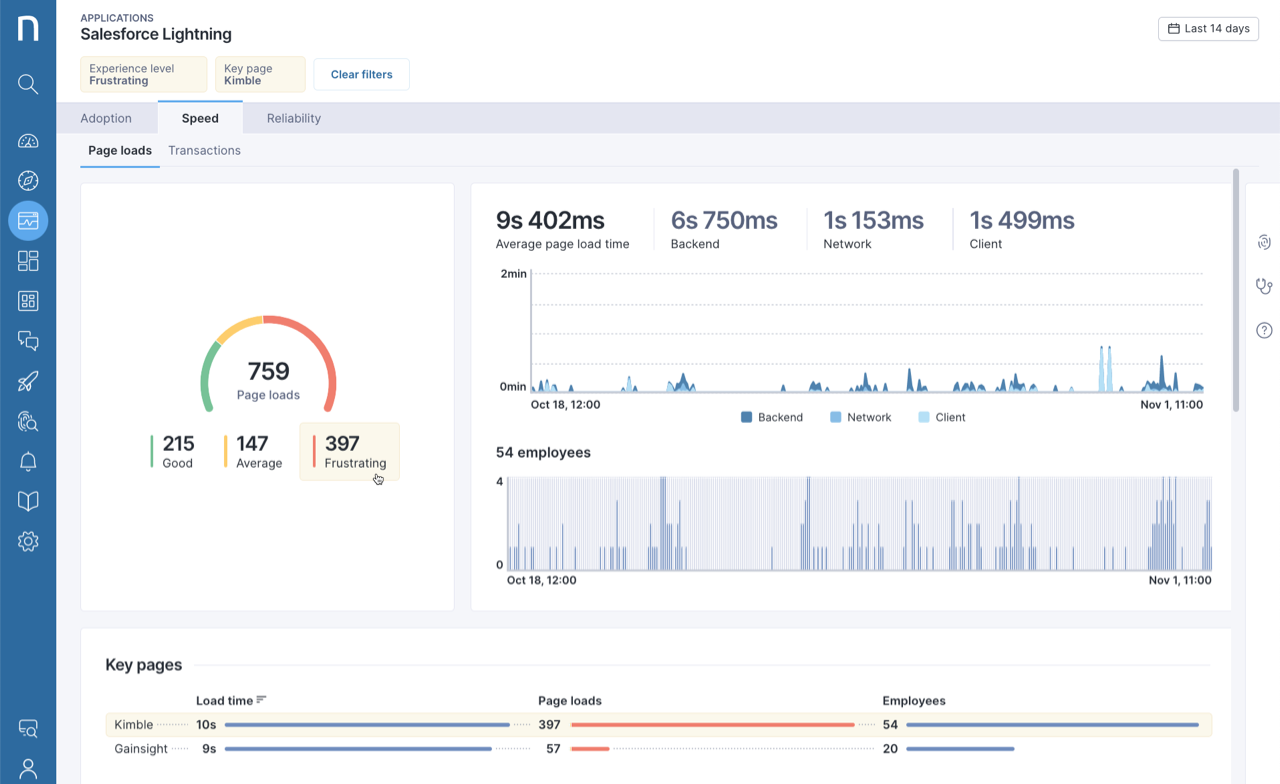Click the Applications breadcrumb link
This screenshot has width=1280, height=784.
(x=117, y=18)
